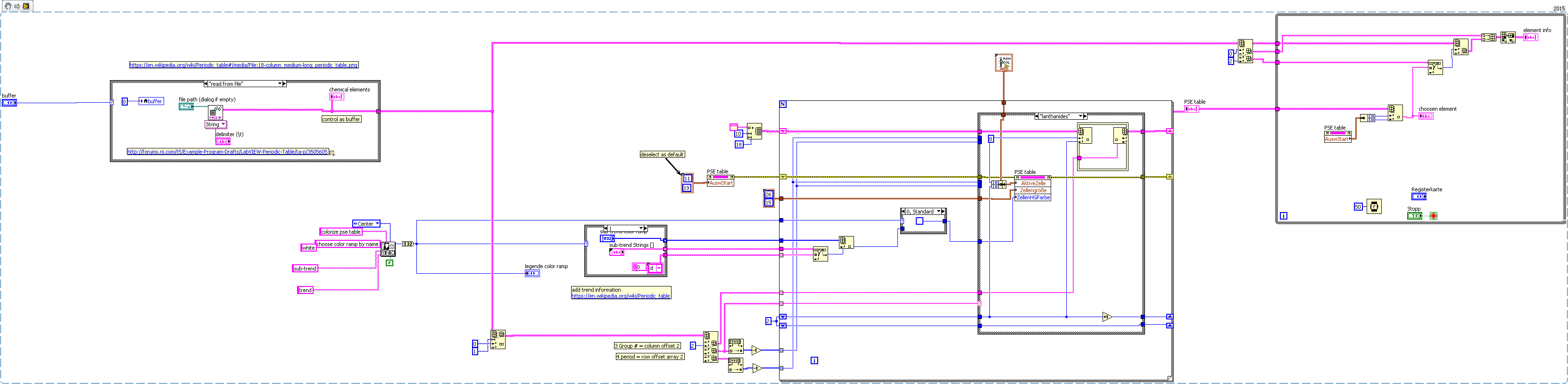Click the "white" string constant
The image size is (1568, 384).
pos(309,248)
